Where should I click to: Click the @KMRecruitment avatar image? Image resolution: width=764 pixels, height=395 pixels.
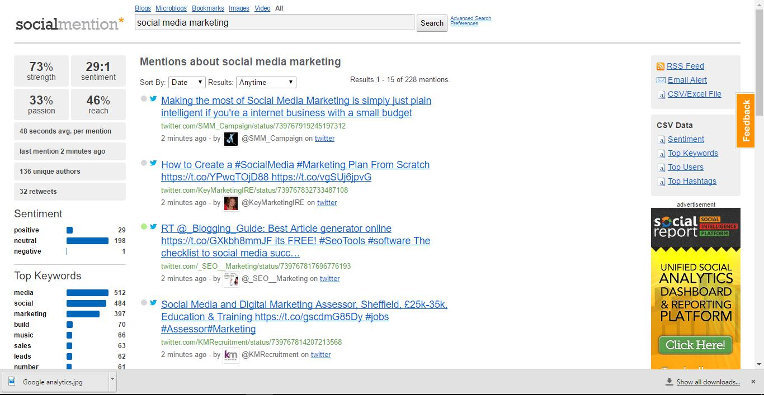coord(231,355)
